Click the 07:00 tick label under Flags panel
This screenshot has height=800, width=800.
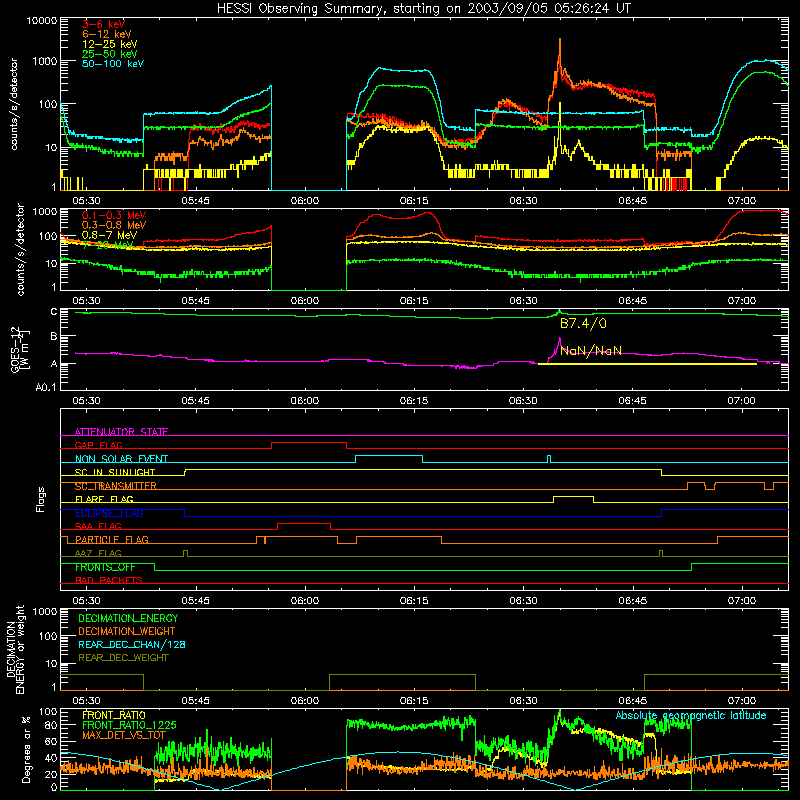742,601
